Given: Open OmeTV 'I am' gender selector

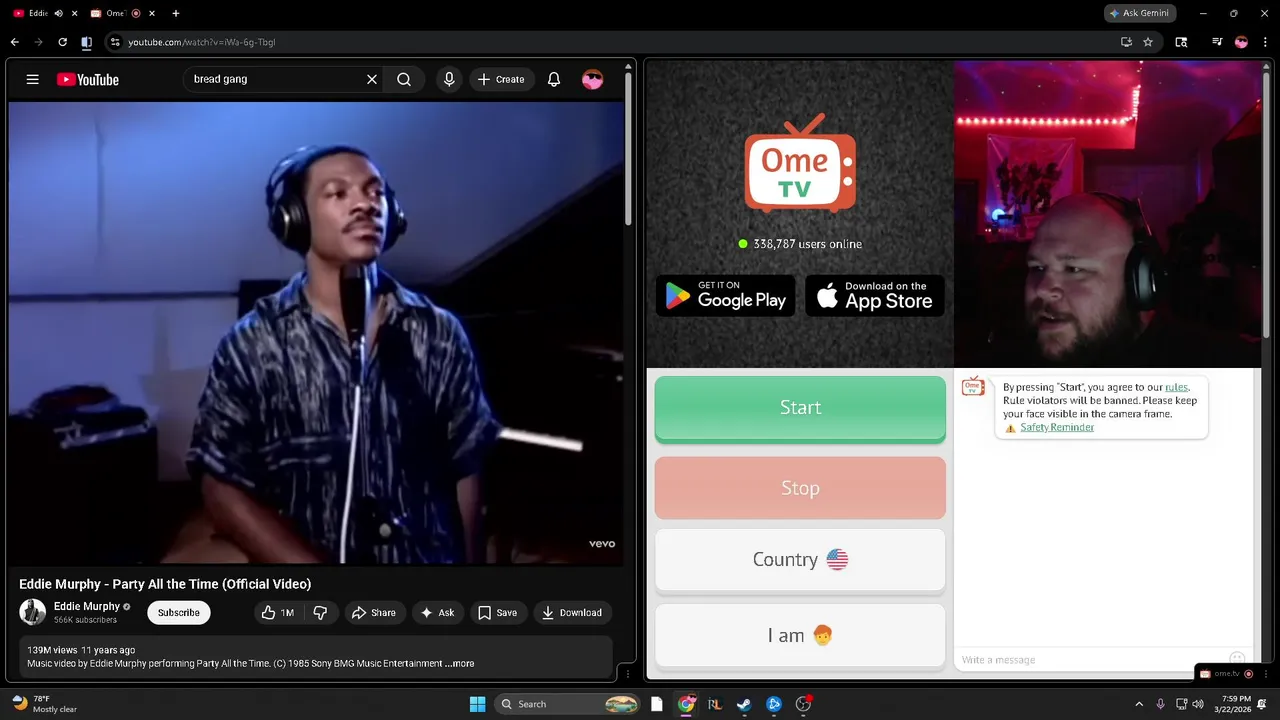Looking at the screenshot, I should coord(800,635).
